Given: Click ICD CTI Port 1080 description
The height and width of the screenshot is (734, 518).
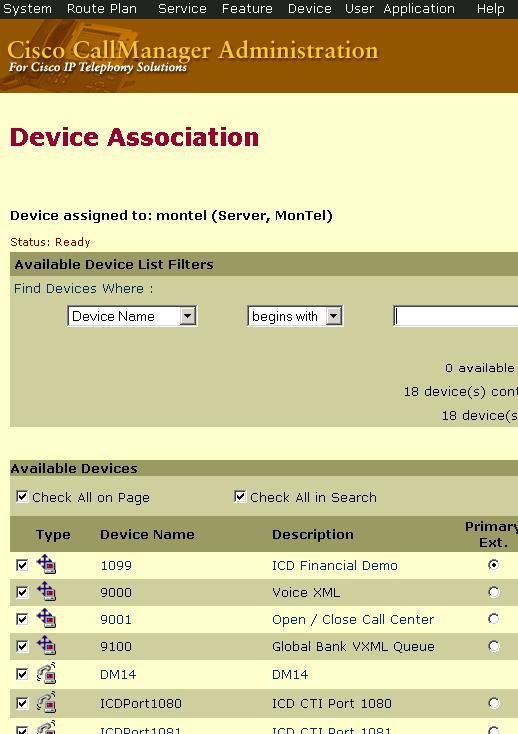Looking at the screenshot, I should pos(332,704).
